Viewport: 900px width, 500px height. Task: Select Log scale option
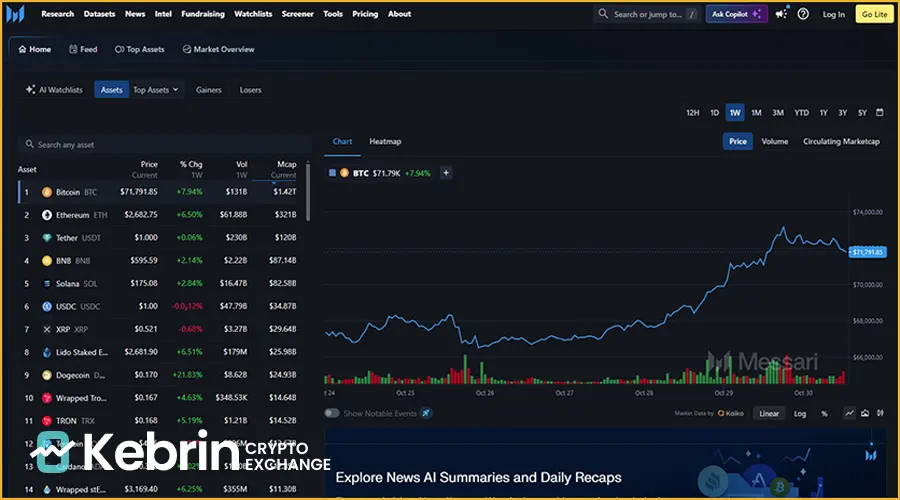[800, 413]
